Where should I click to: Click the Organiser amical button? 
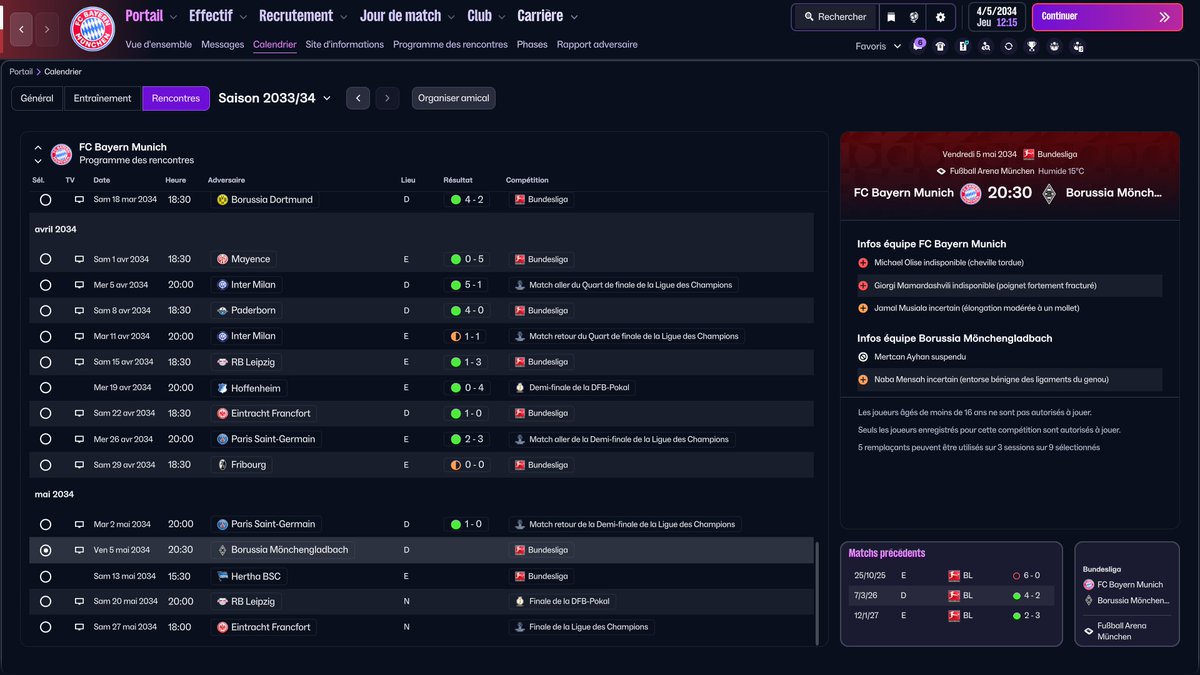tap(453, 98)
